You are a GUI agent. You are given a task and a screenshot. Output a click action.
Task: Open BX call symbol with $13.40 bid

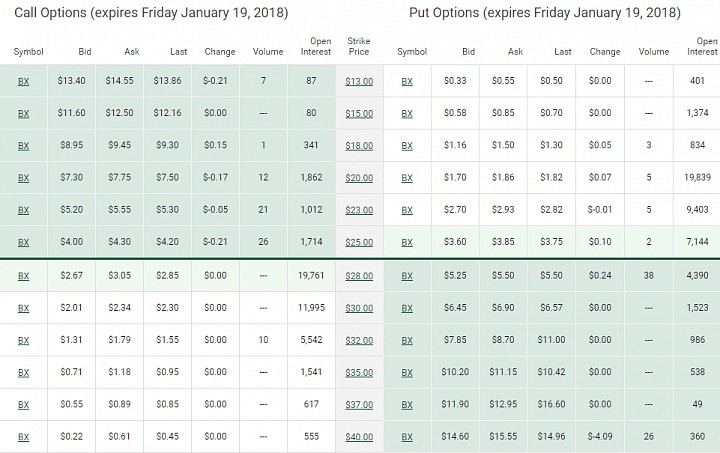point(23,81)
